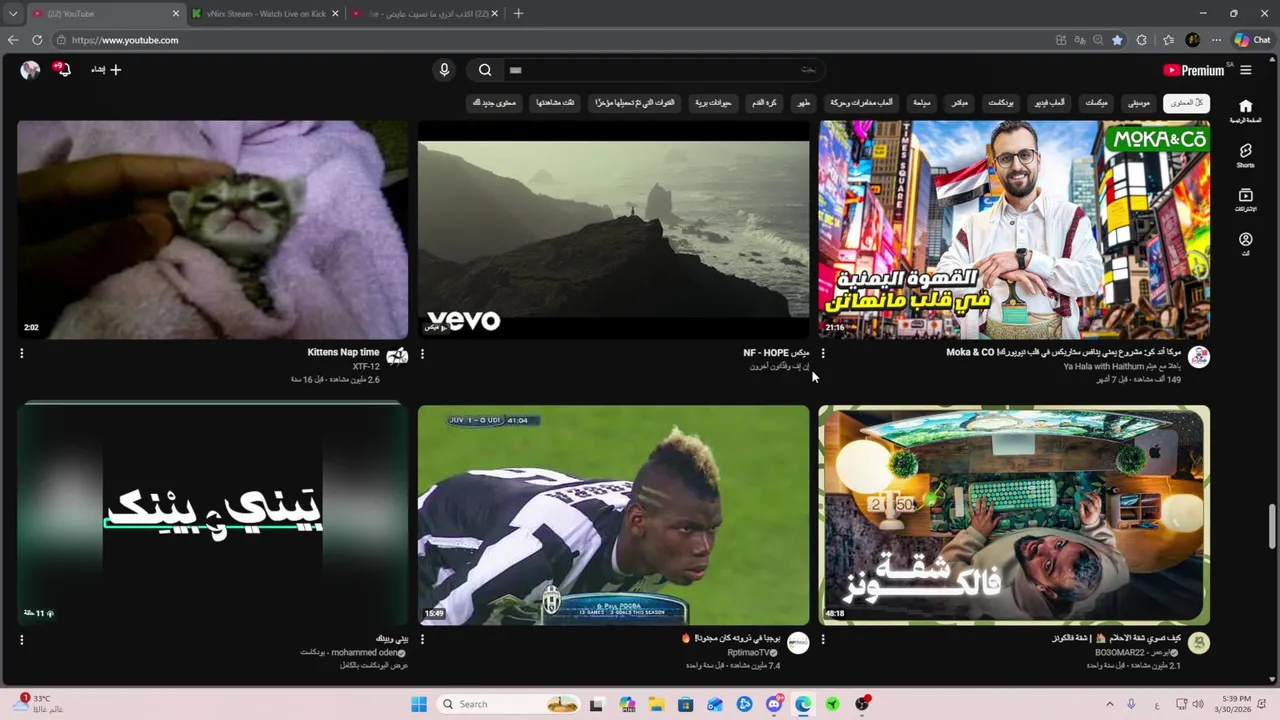Open more options for 'بيني وبينك' podcast

click(x=22, y=640)
